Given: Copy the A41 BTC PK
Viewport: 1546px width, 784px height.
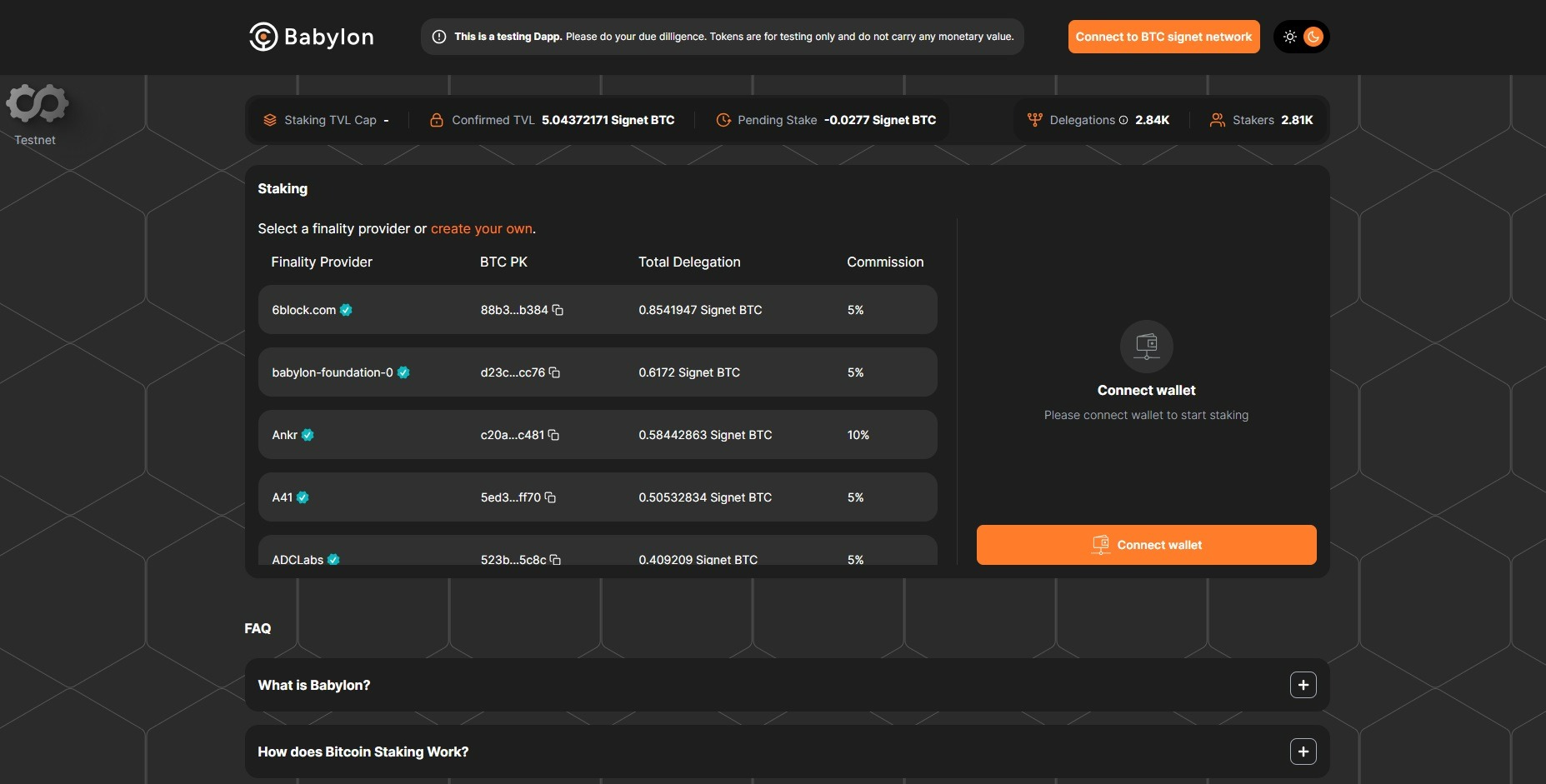Looking at the screenshot, I should click(551, 497).
